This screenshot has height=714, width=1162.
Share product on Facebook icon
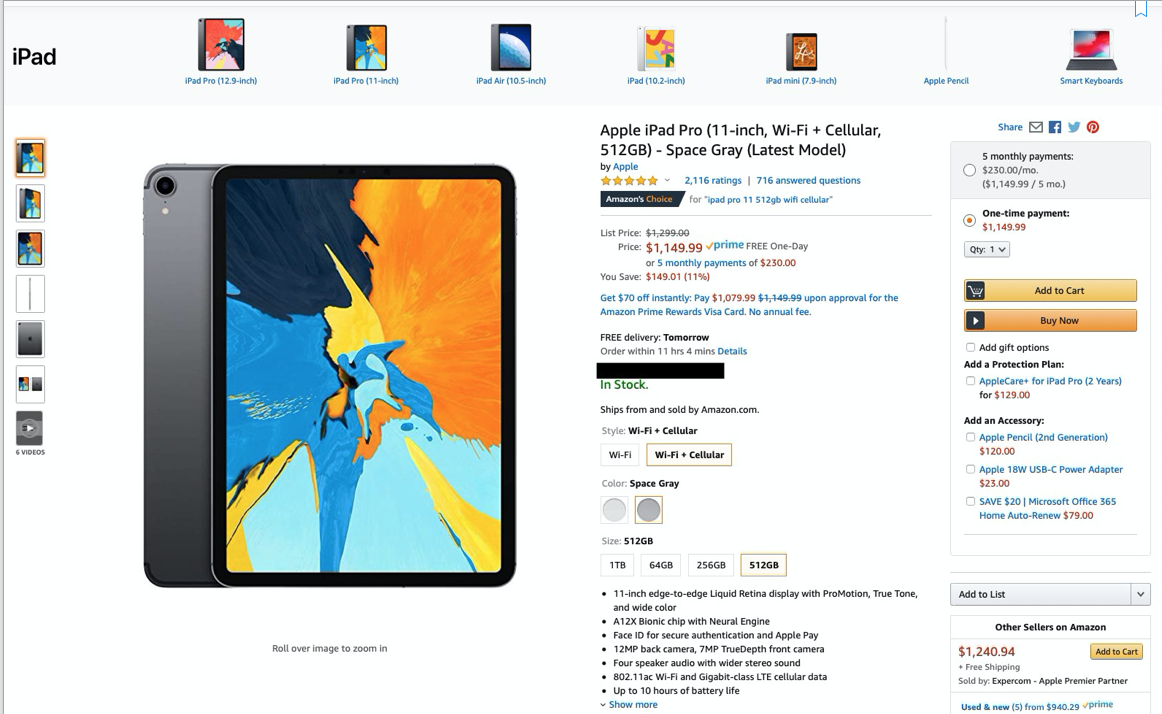1055,127
